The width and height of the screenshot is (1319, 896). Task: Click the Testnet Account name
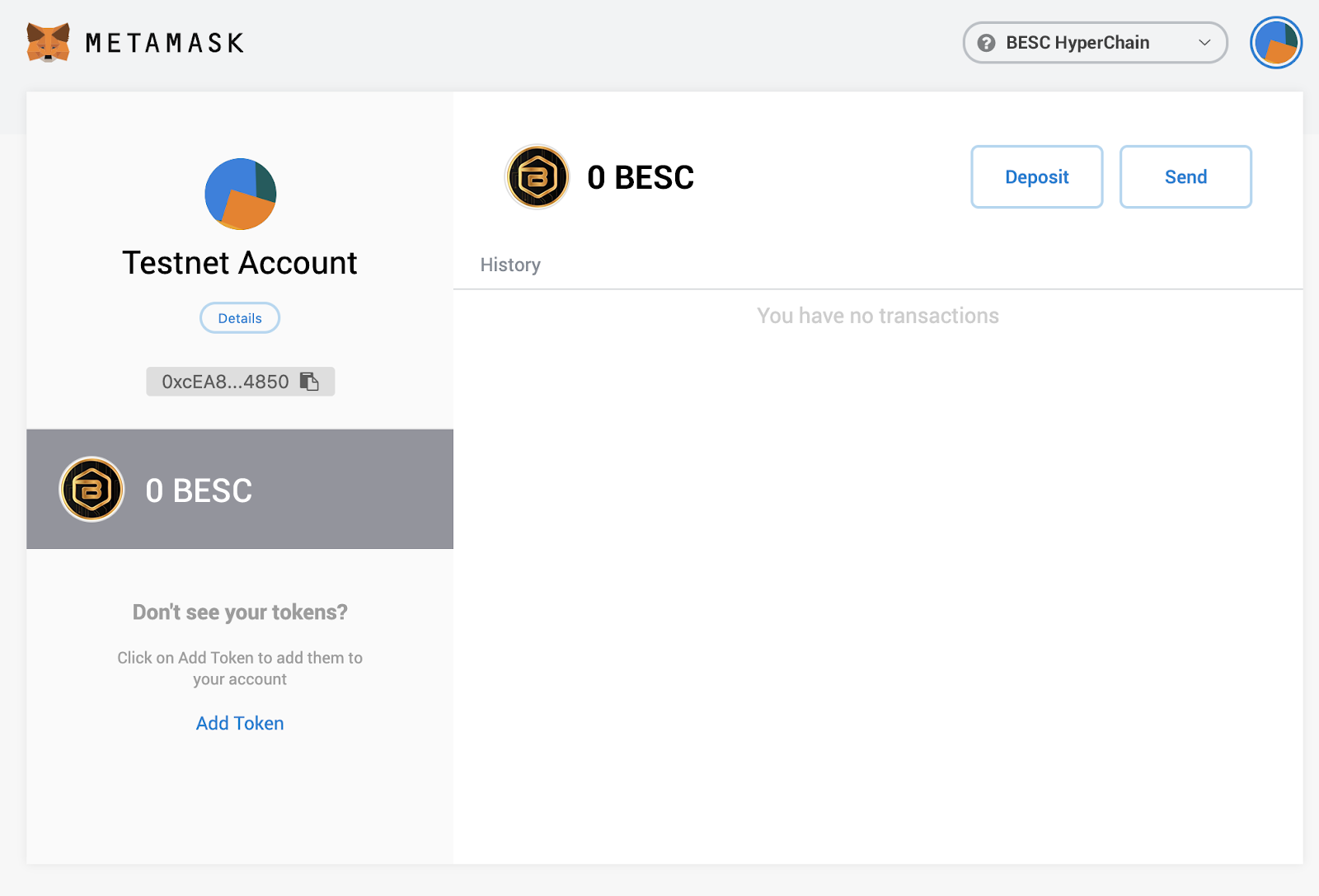[240, 263]
